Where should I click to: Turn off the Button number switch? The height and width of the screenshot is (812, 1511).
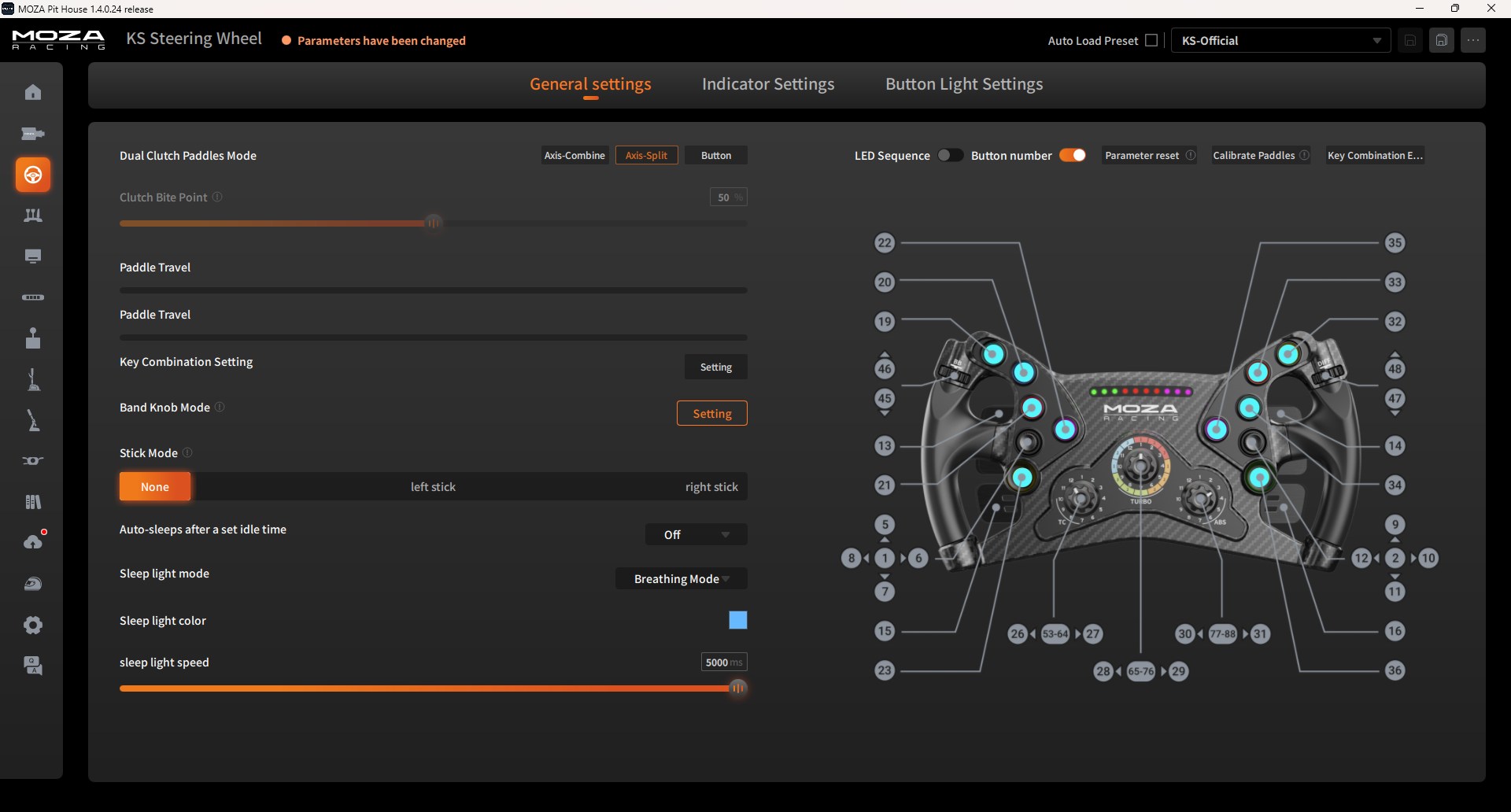click(x=1073, y=155)
